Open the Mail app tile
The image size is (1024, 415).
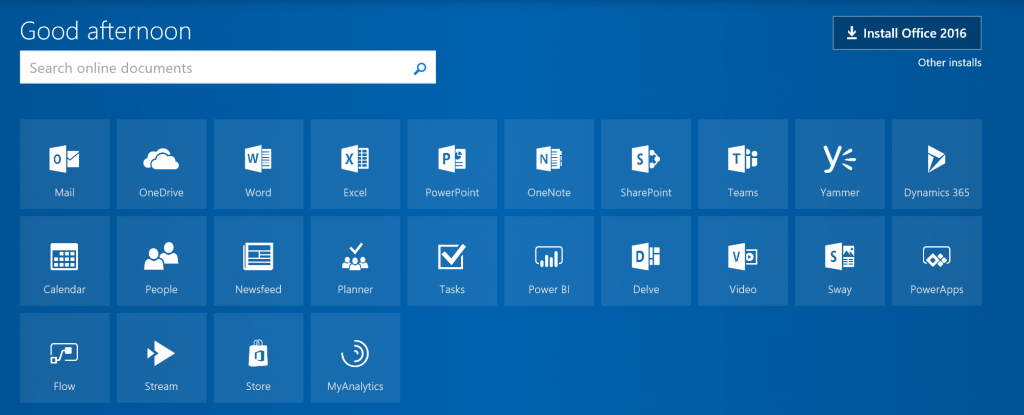coord(65,164)
